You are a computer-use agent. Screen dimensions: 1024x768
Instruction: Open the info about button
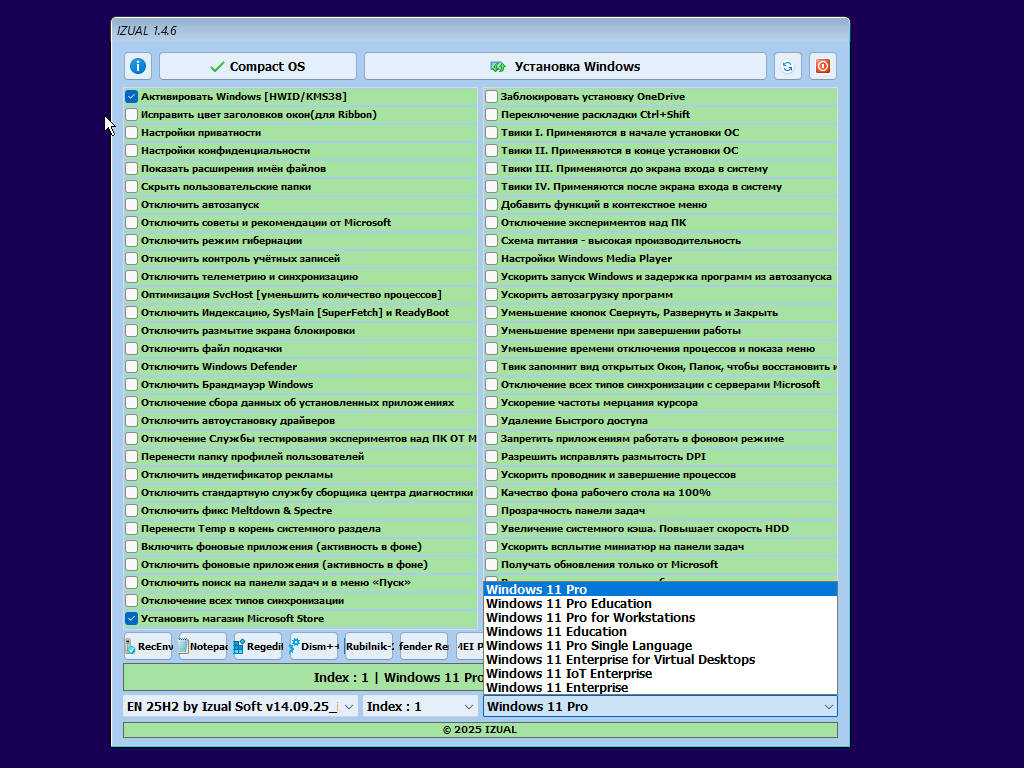pyautogui.click(x=138, y=66)
